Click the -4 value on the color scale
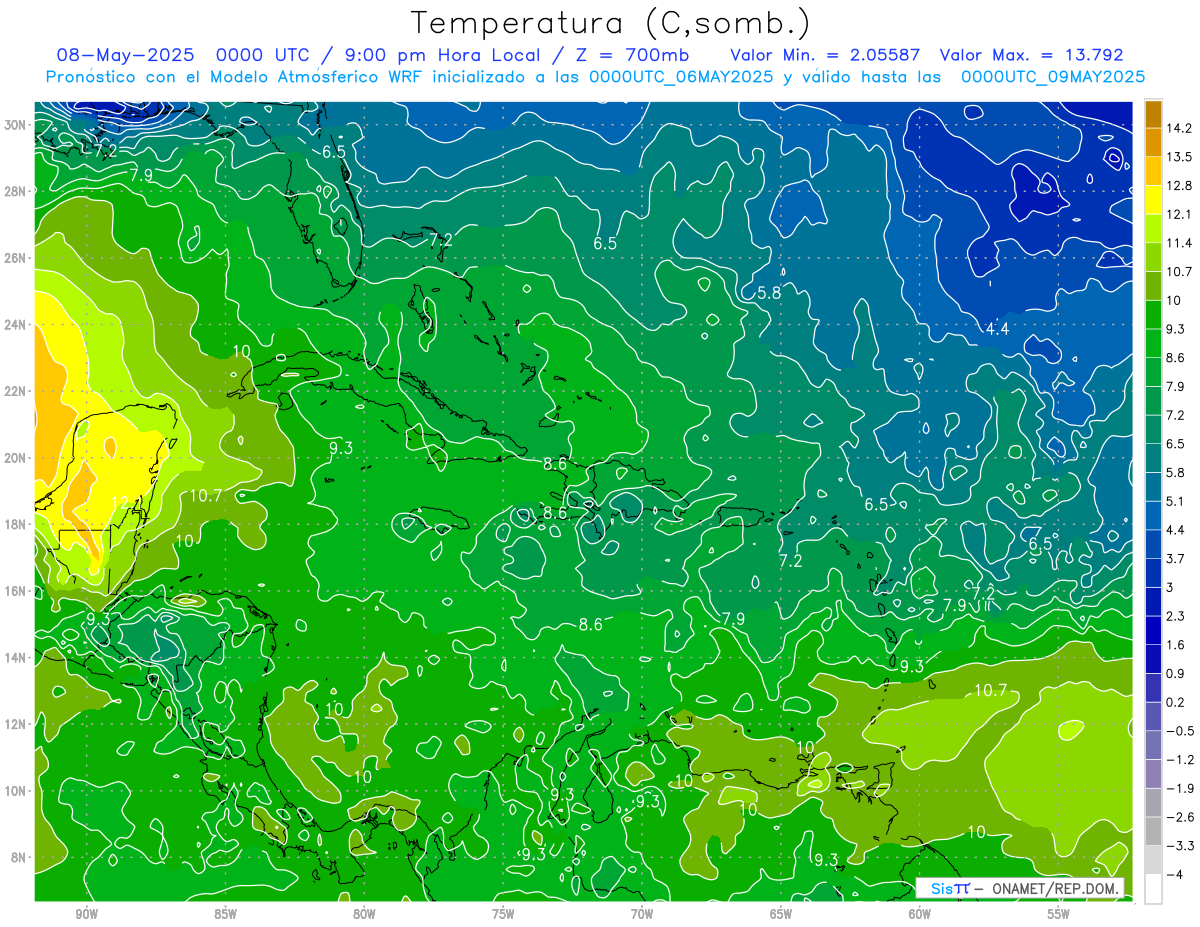The image size is (1200, 927). pyautogui.click(x=1175, y=874)
